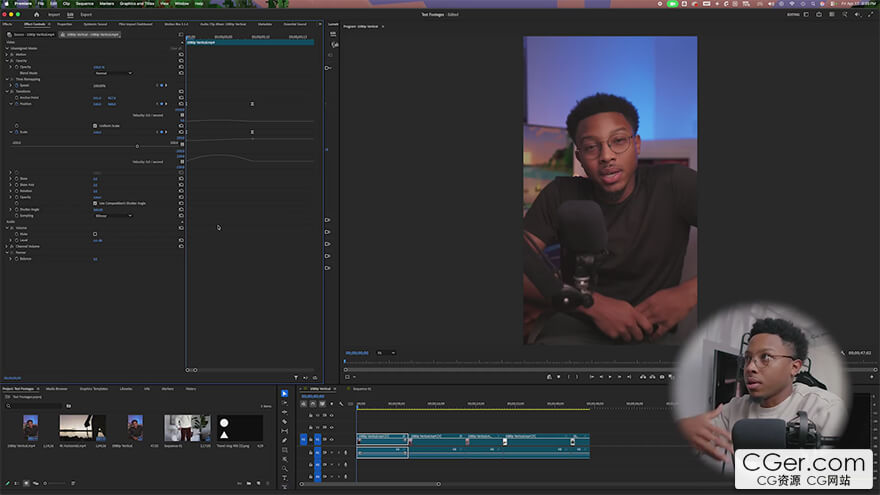The height and width of the screenshot is (495, 880).
Task: Step forward one frame in the Program monitor
Action: [620, 377]
